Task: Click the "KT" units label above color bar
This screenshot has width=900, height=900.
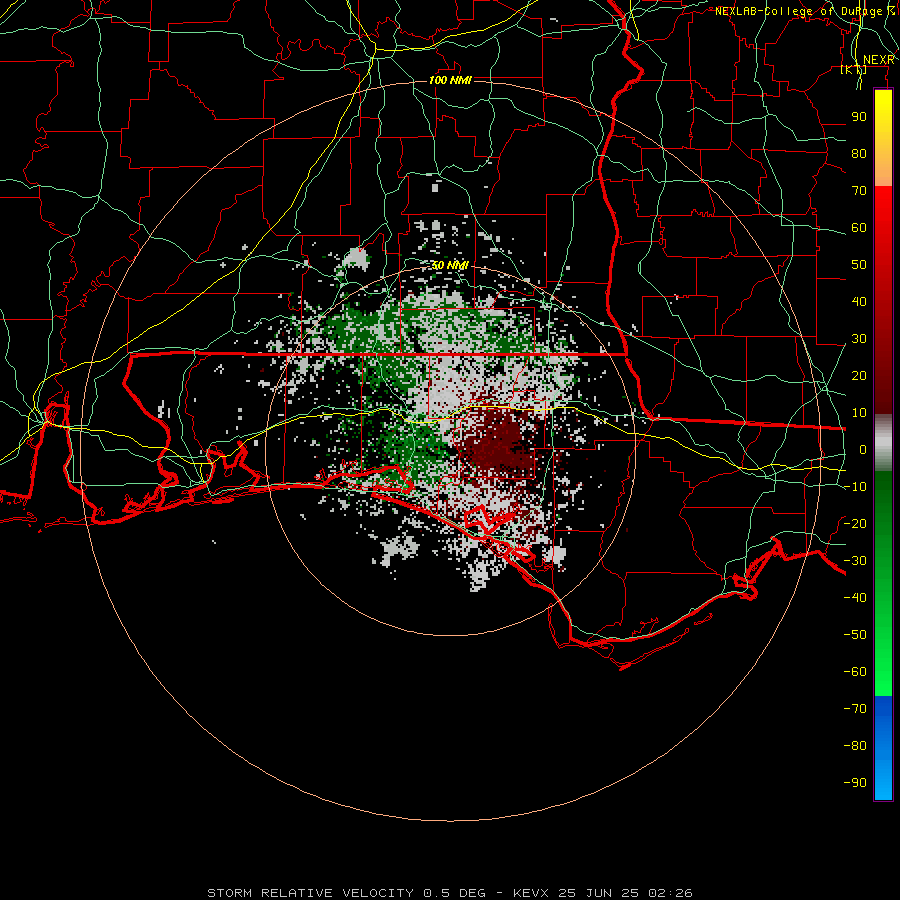Action: (x=854, y=70)
